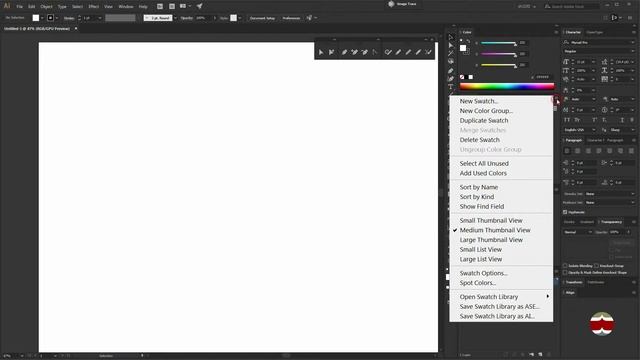Click the GPU Performance rocket icon
The image size is (640, 360).
200,7
